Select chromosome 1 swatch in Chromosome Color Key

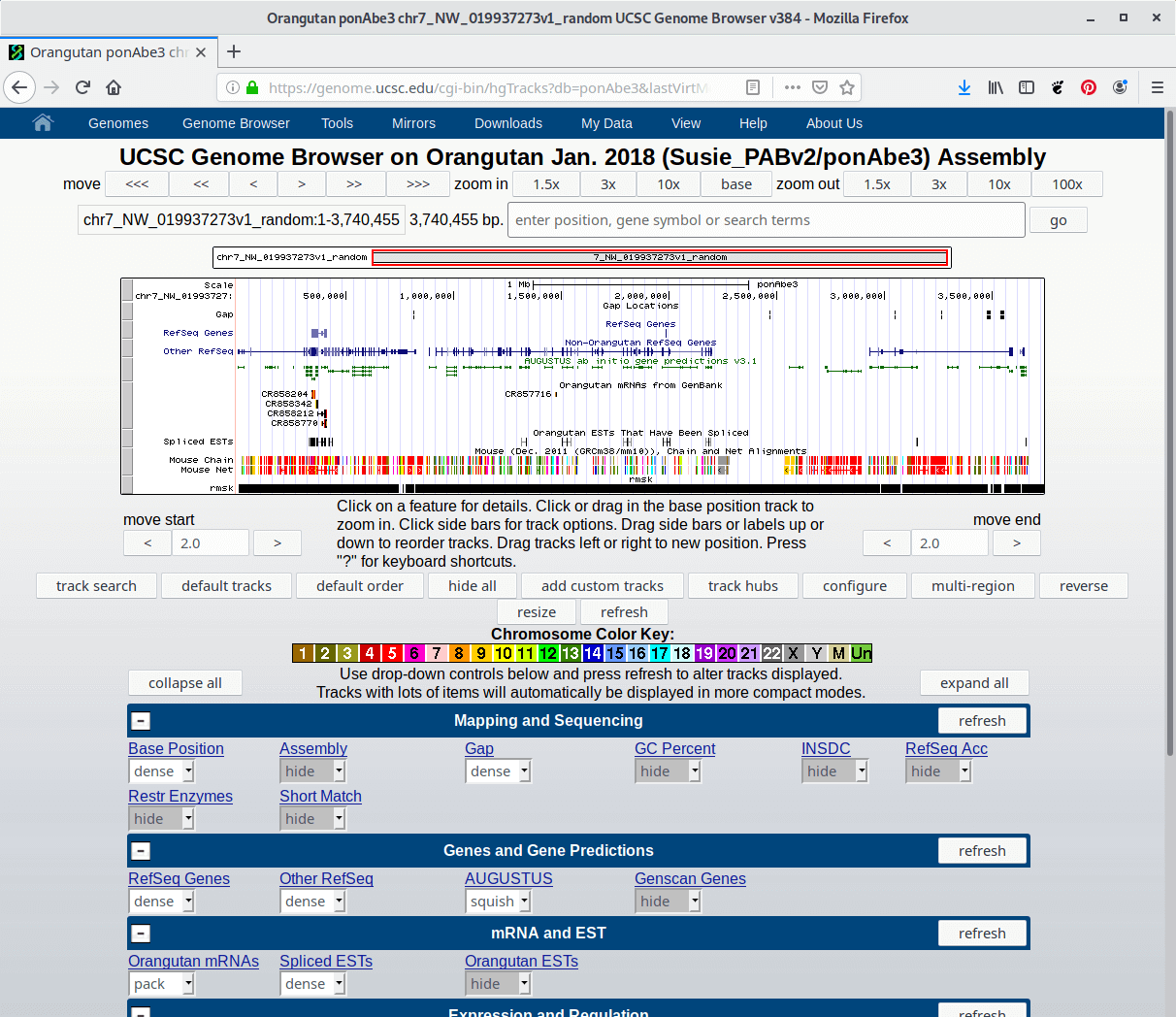[x=302, y=652]
